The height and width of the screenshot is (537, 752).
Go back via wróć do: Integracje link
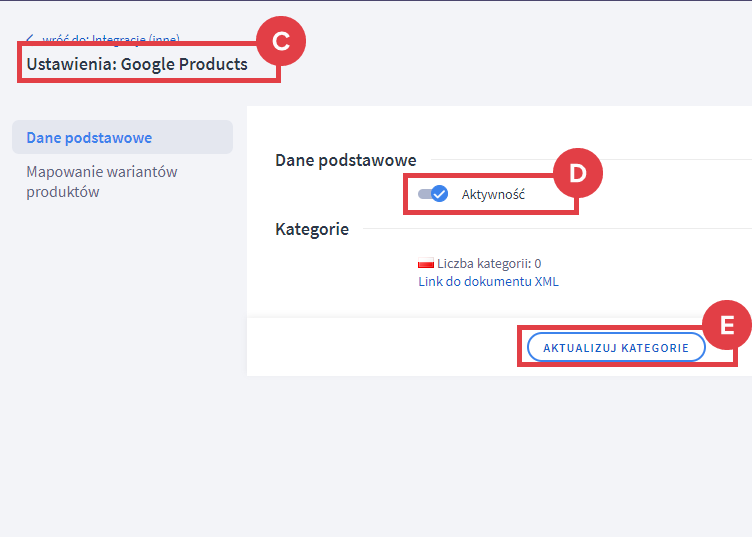pyautogui.click(x=103, y=38)
